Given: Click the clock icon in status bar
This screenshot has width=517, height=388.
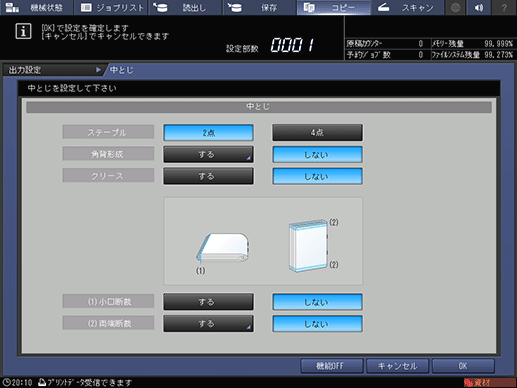Looking at the screenshot, I should tap(6, 382).
